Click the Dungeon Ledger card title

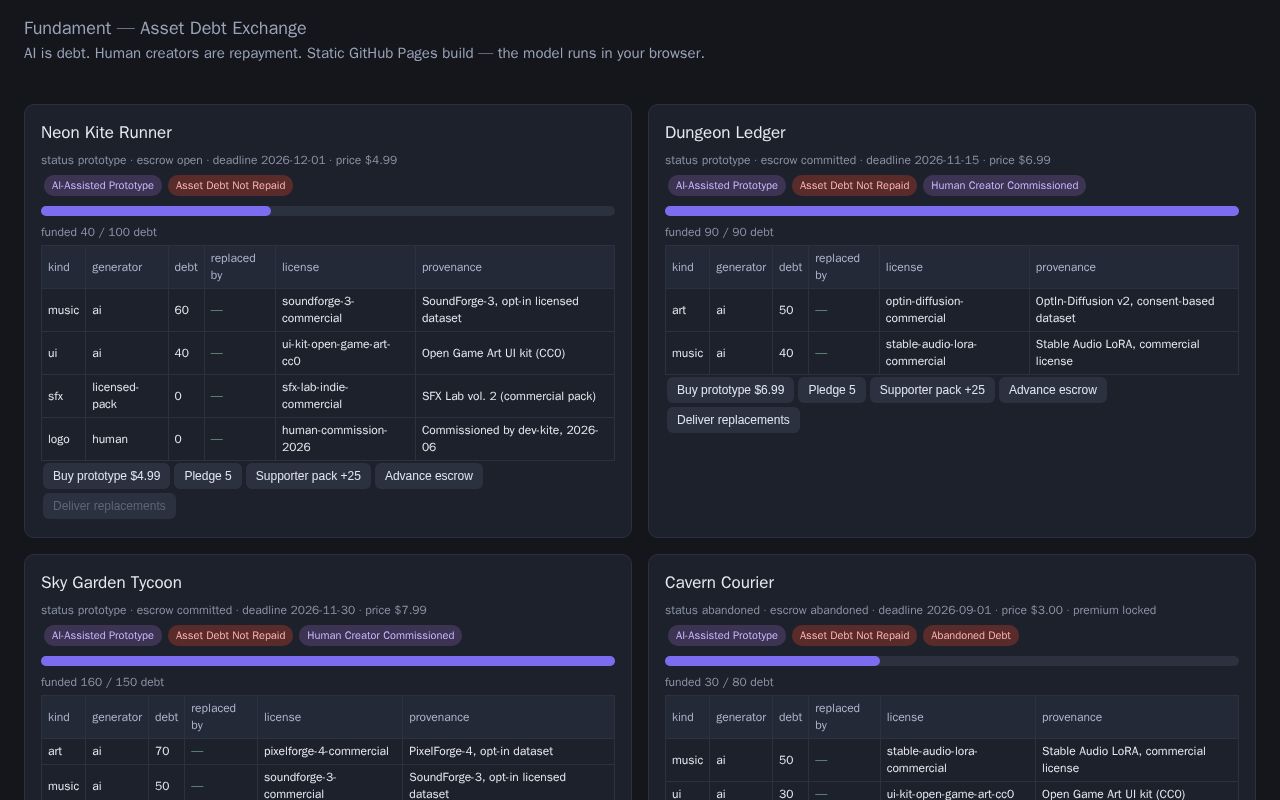725,133
